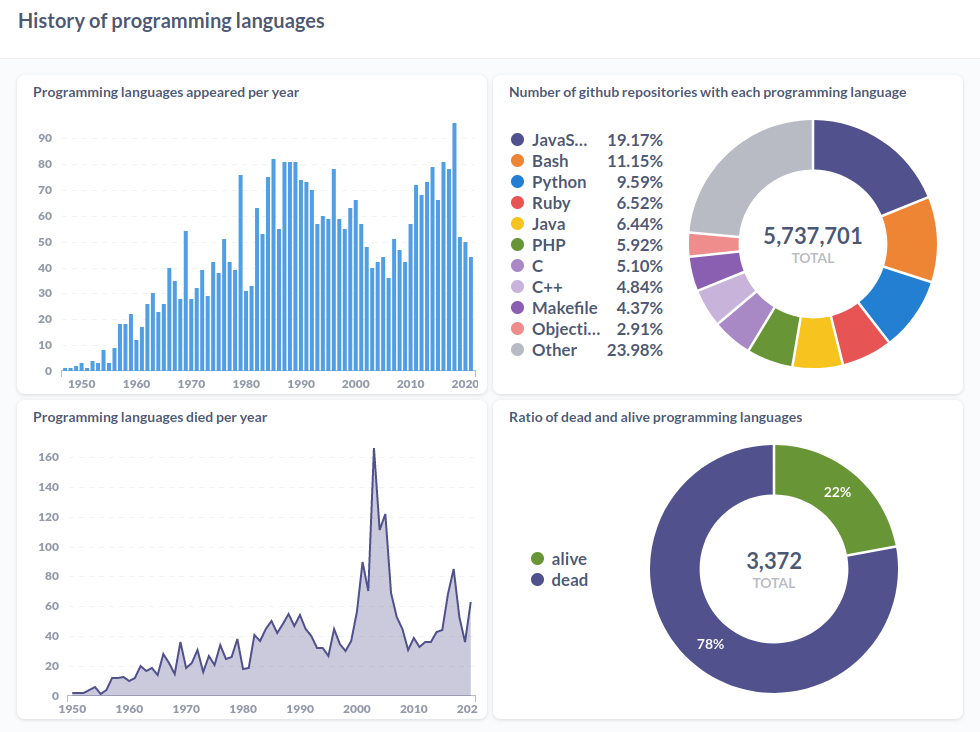Open 'Programming languages appeared per year' card title
Image resolution: width=980 pixels, height=732 pixels.
(x=166, y=93)
